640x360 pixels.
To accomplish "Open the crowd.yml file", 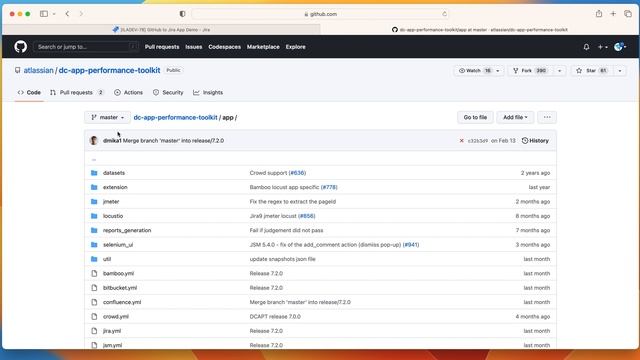I will coord(116,316).
